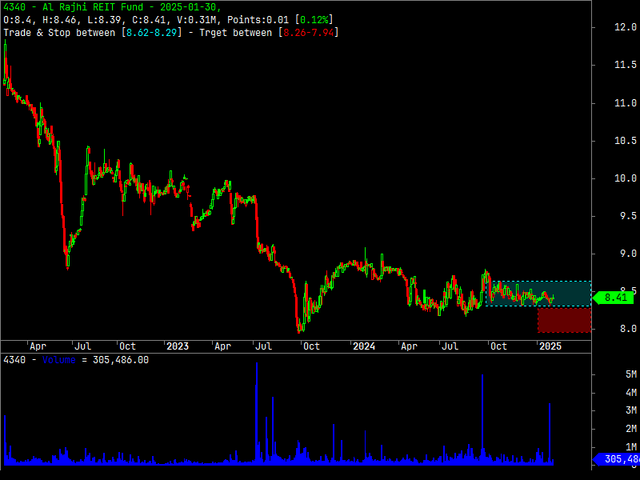Click the 10.0 price axis label
Viewport: 640px width, 480px height.
pos(625,178)
